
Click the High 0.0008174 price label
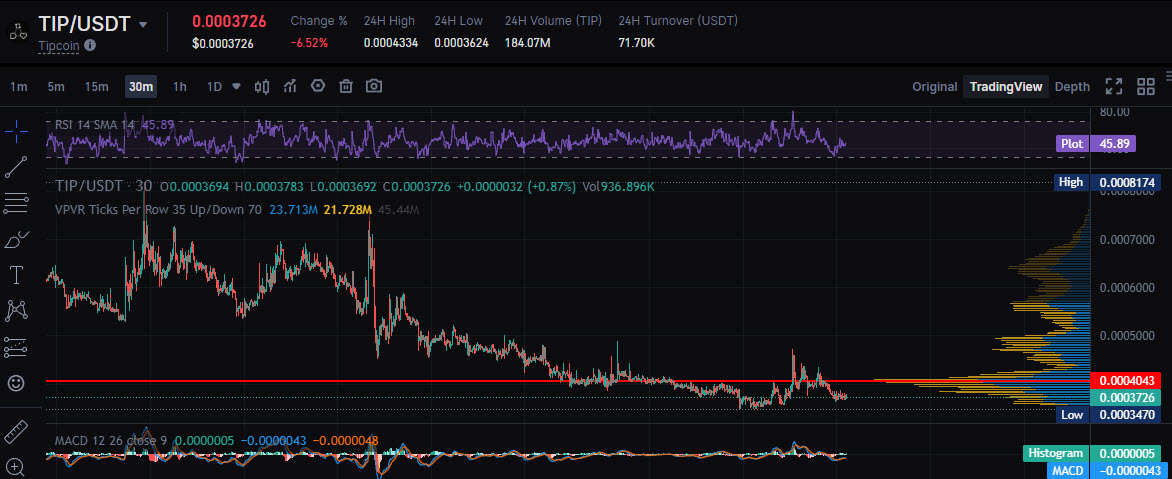(1109, 182)
